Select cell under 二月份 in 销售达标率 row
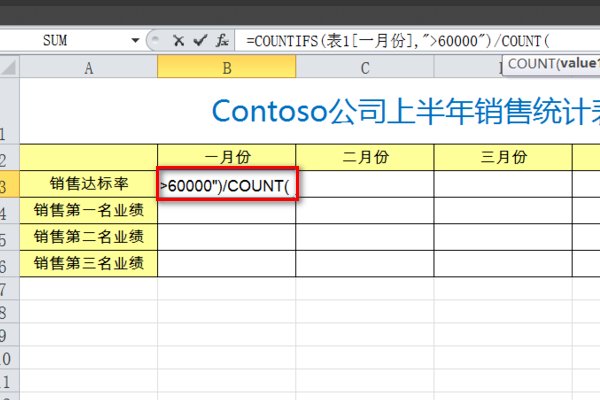Image resolution: width=600 pixels, height=400 pixels. pyautogui.click(x=365, y=184)
